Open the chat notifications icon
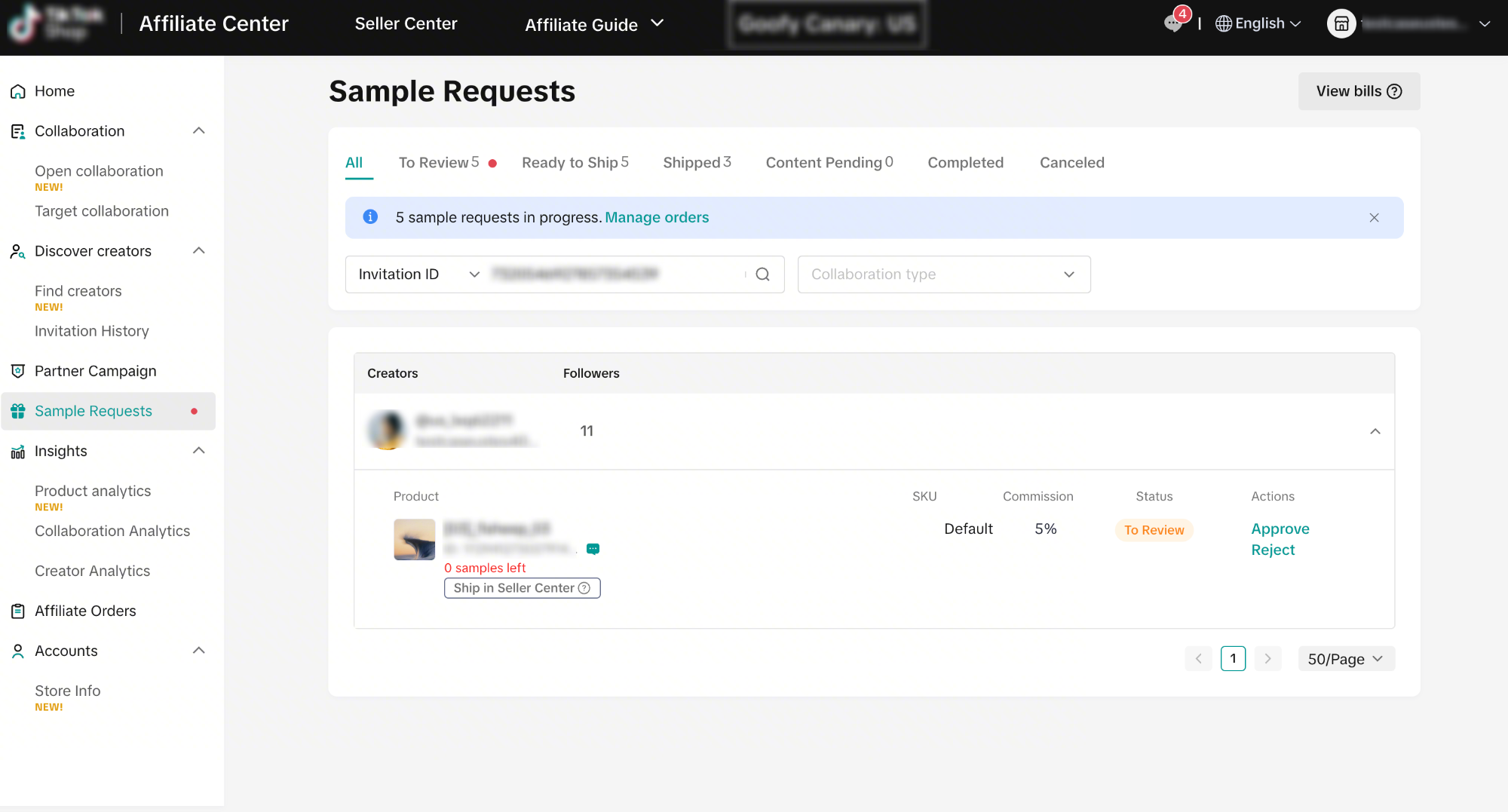Screen dimensions: 1508x812 click(x=1172, y=23)
